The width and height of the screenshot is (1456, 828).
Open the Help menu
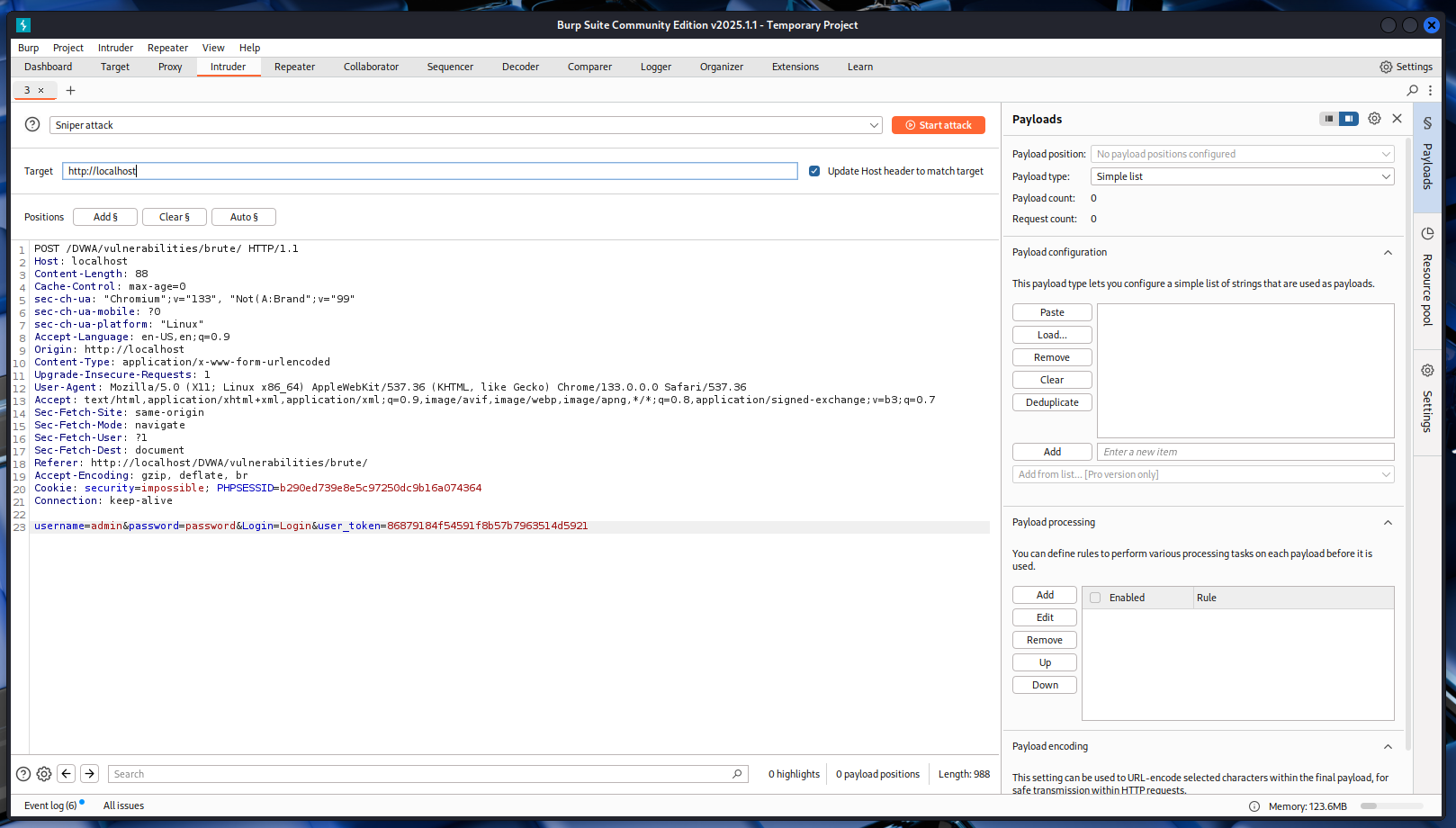(x=249, y=48)
